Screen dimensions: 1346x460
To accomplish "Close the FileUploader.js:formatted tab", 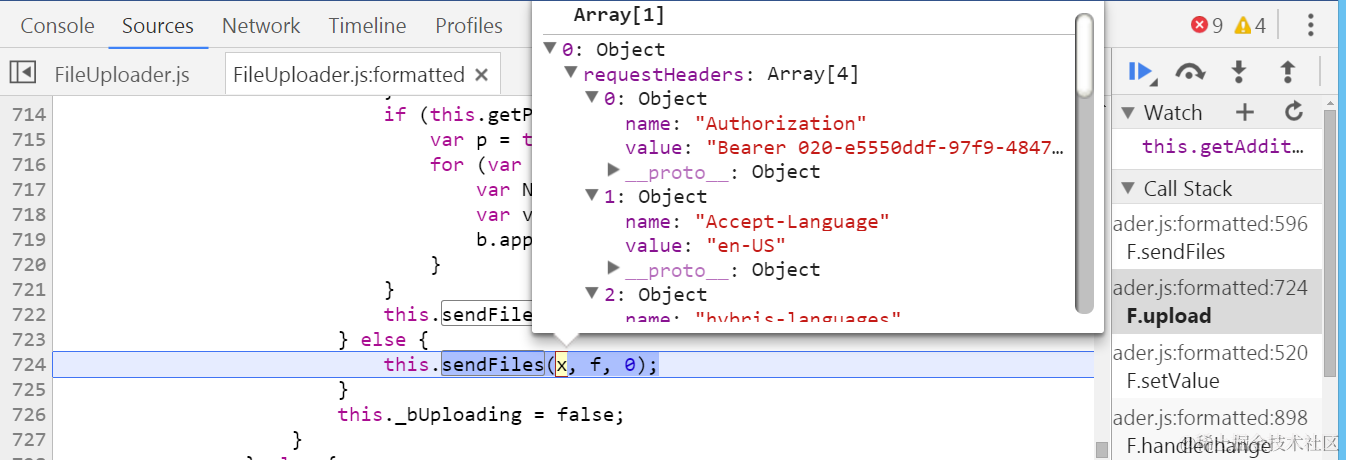I will pyautogui.click(x=481, y=75).
